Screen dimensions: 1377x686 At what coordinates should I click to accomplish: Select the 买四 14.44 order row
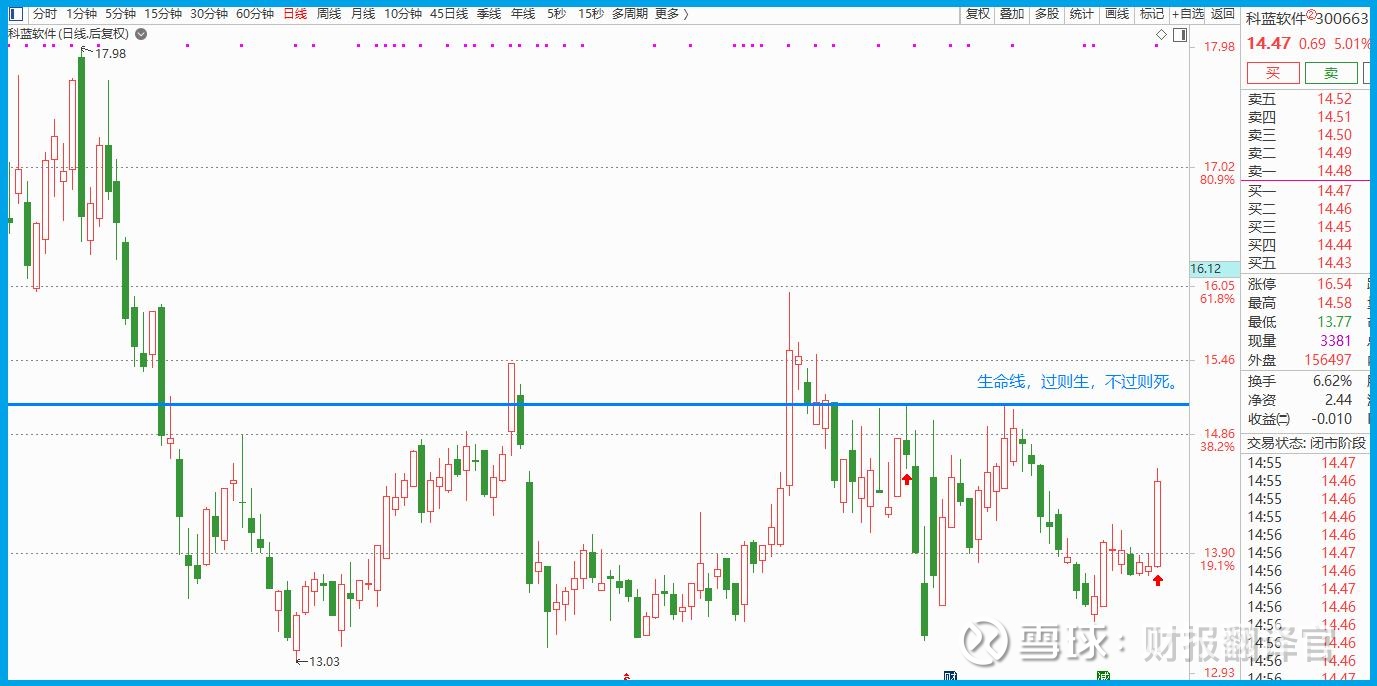click(1307, 245)
